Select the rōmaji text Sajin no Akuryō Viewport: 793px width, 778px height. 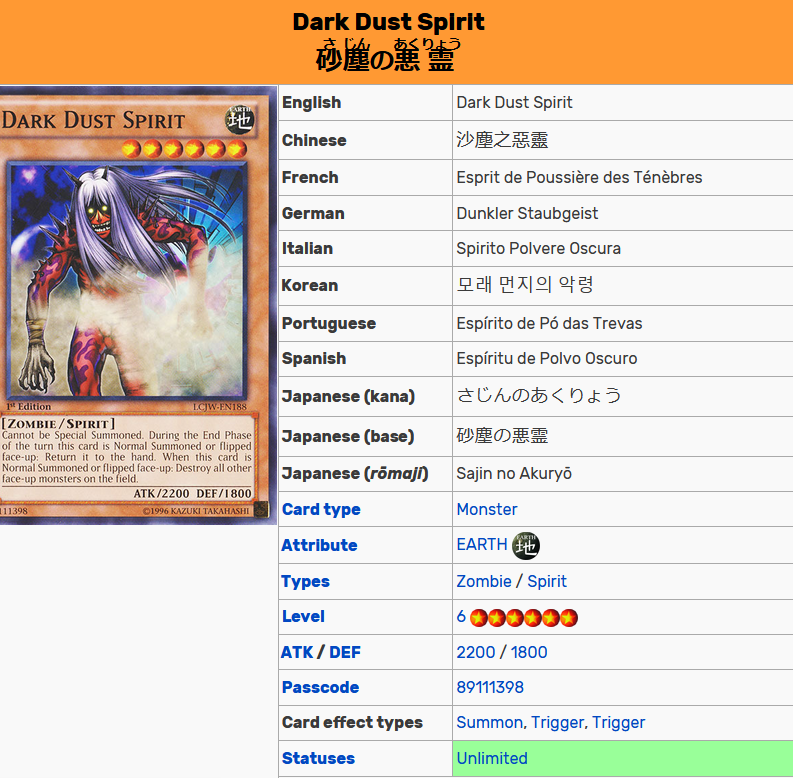click(x=514, y=473)
